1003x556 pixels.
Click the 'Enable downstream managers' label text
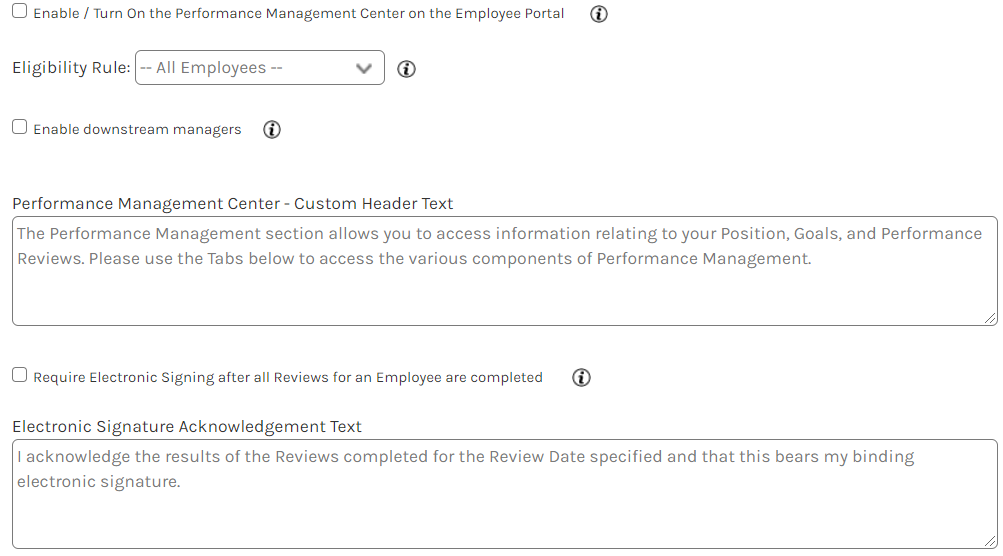pyautogui.click(x=137, y=129)
